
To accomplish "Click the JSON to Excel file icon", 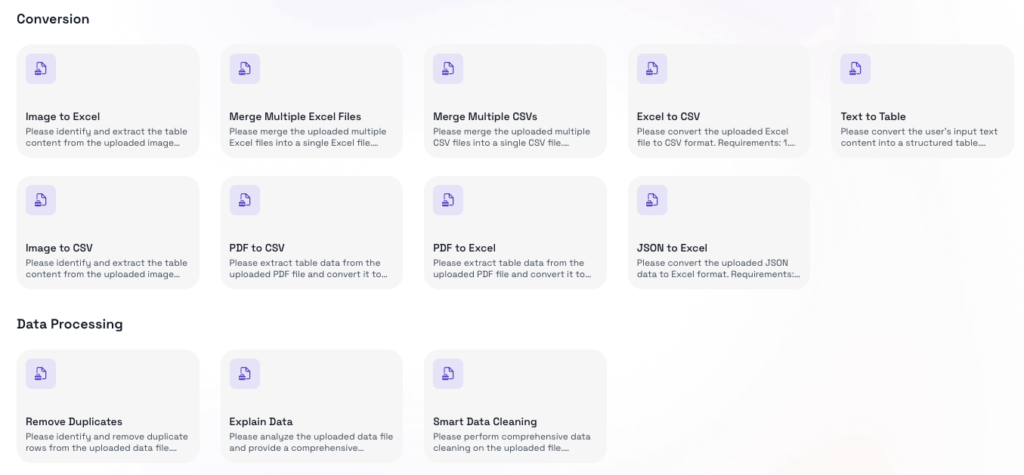I will click(652, 200).
